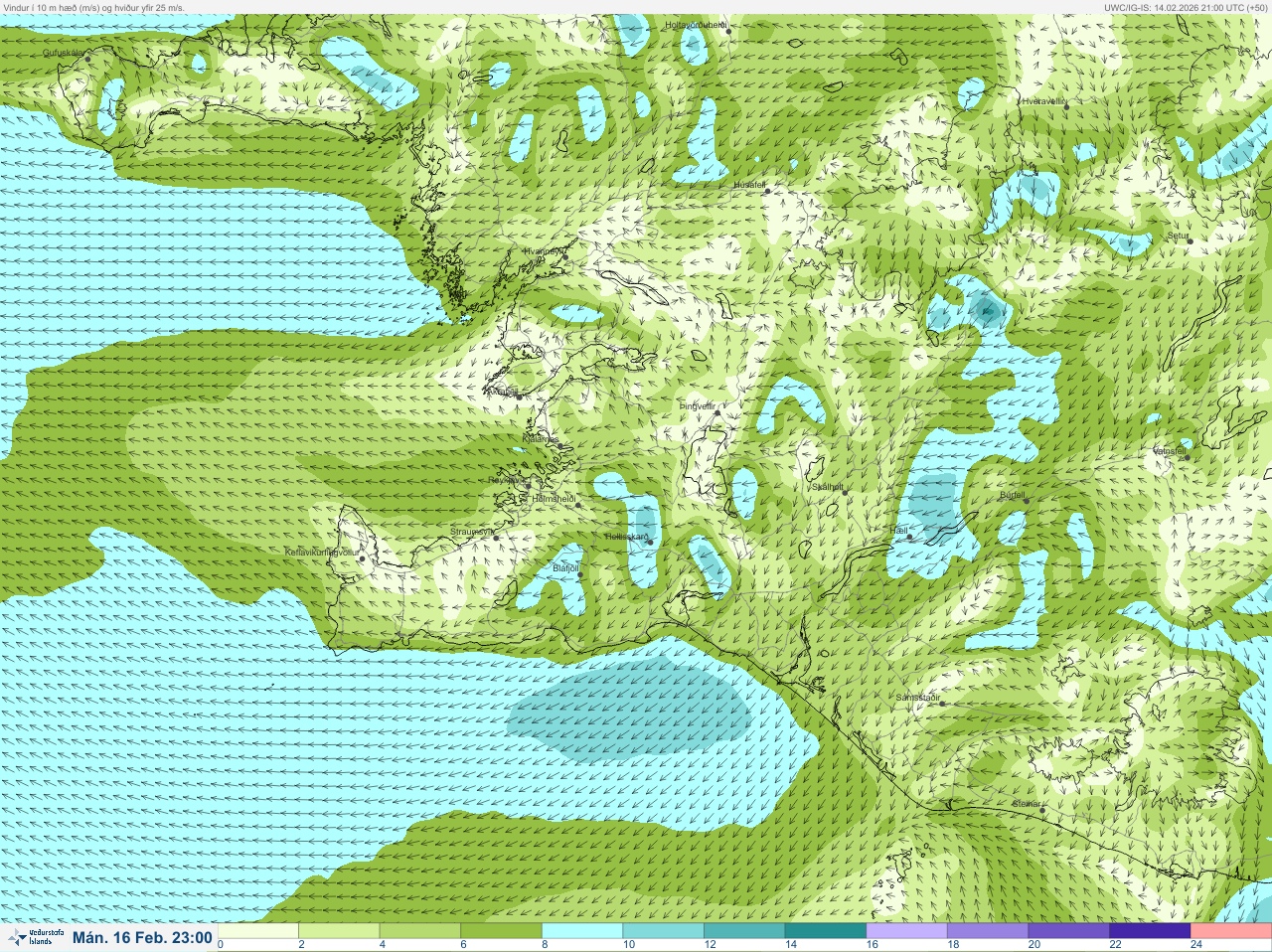The image size is (1272, 952).
Task: Select the 14–16 m/s teal legend color
Action: [x=827, y=931]
